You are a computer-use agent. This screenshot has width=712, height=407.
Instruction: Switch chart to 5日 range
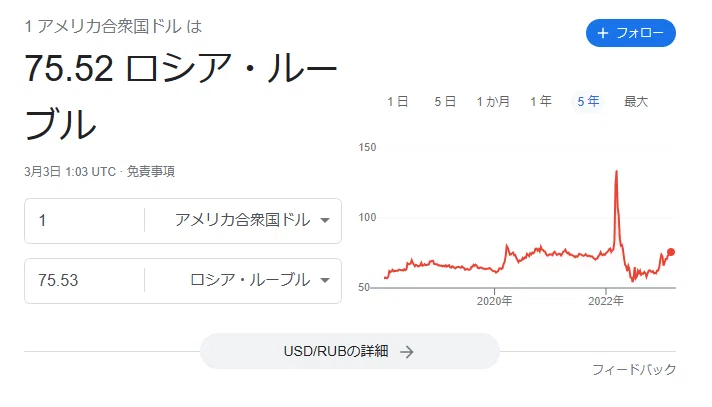(x=445, y=101)
